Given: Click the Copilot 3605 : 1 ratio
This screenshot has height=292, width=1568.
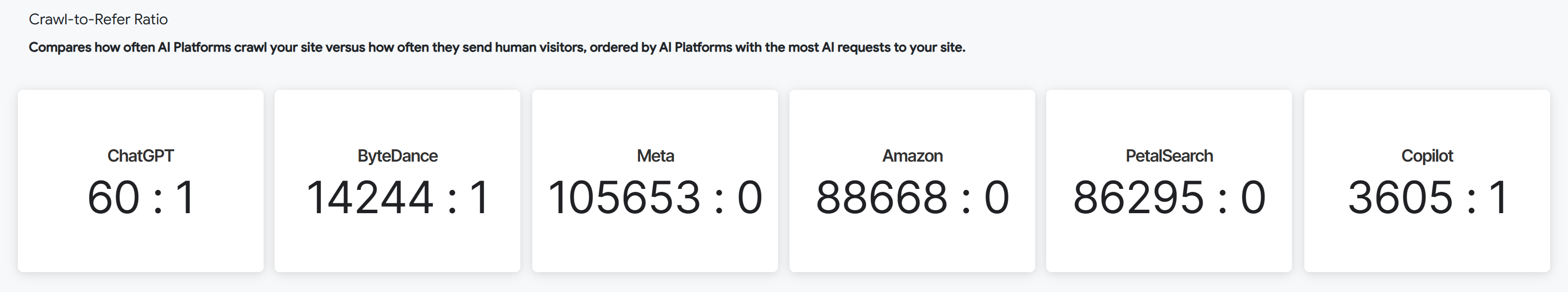Looking at the screenshot, I should click(1427, 198).
